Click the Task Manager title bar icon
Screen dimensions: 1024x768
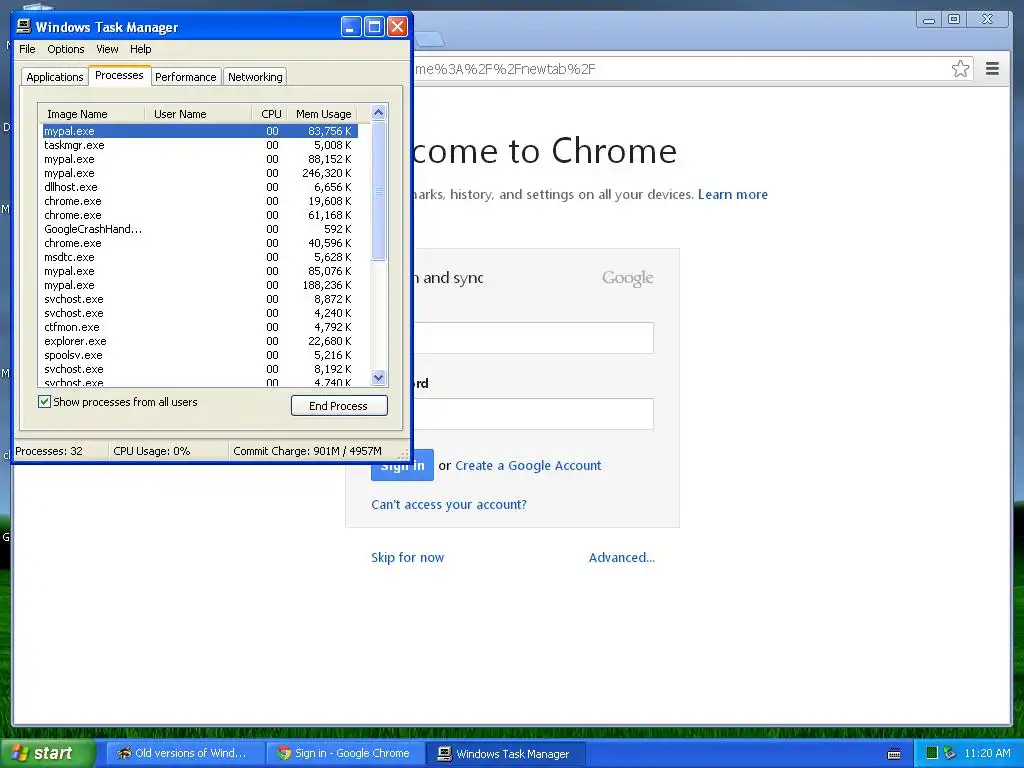pyautogui.click(x=24, y=26)
